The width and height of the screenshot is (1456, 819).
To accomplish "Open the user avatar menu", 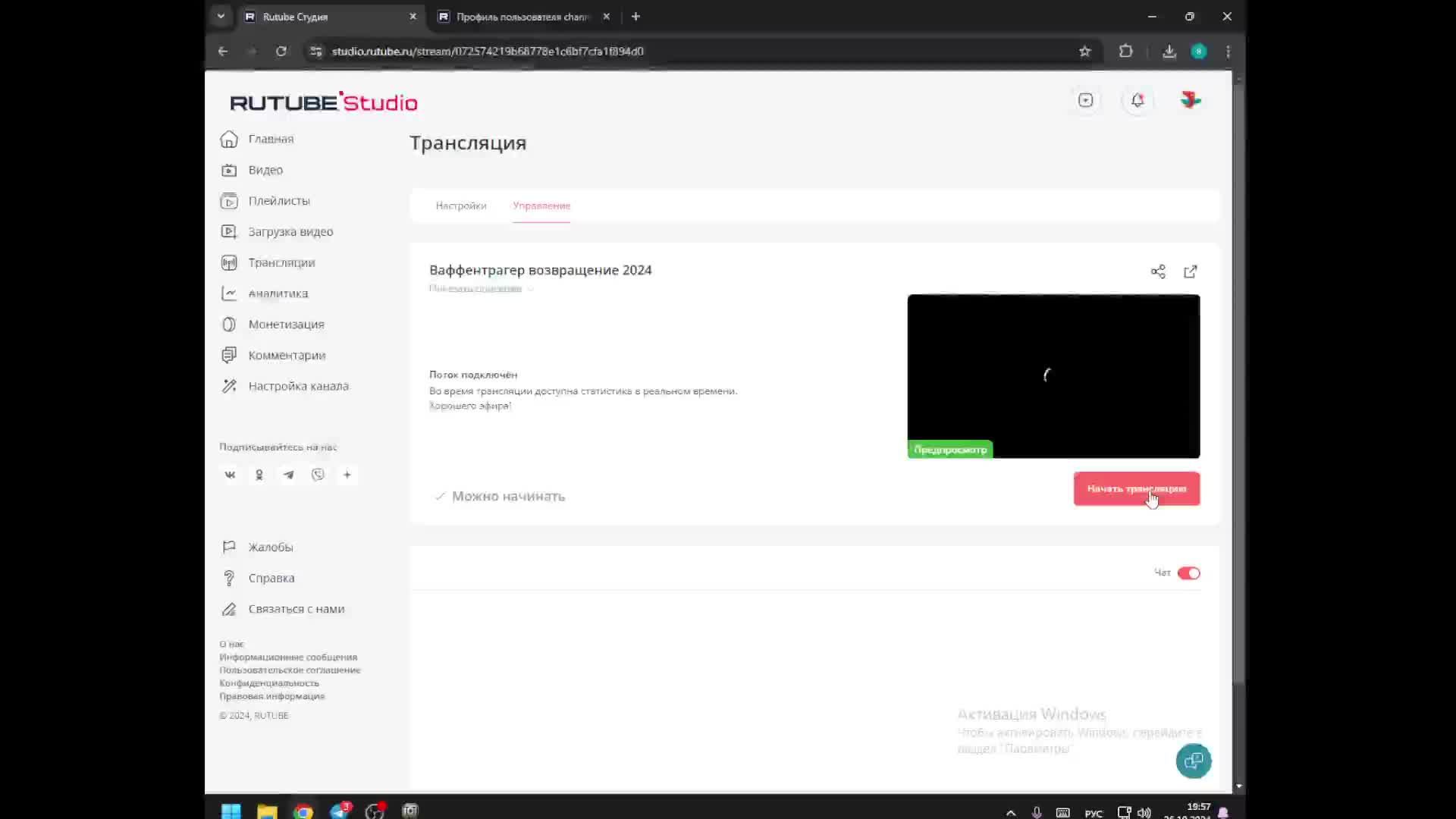I will click(x=1190, y=100).
